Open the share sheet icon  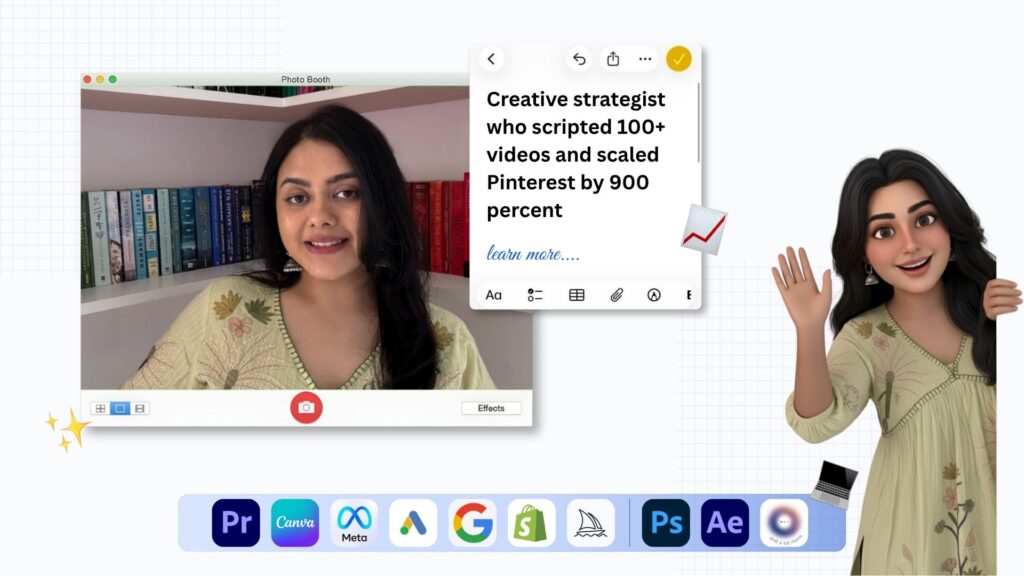coord(613,59)
